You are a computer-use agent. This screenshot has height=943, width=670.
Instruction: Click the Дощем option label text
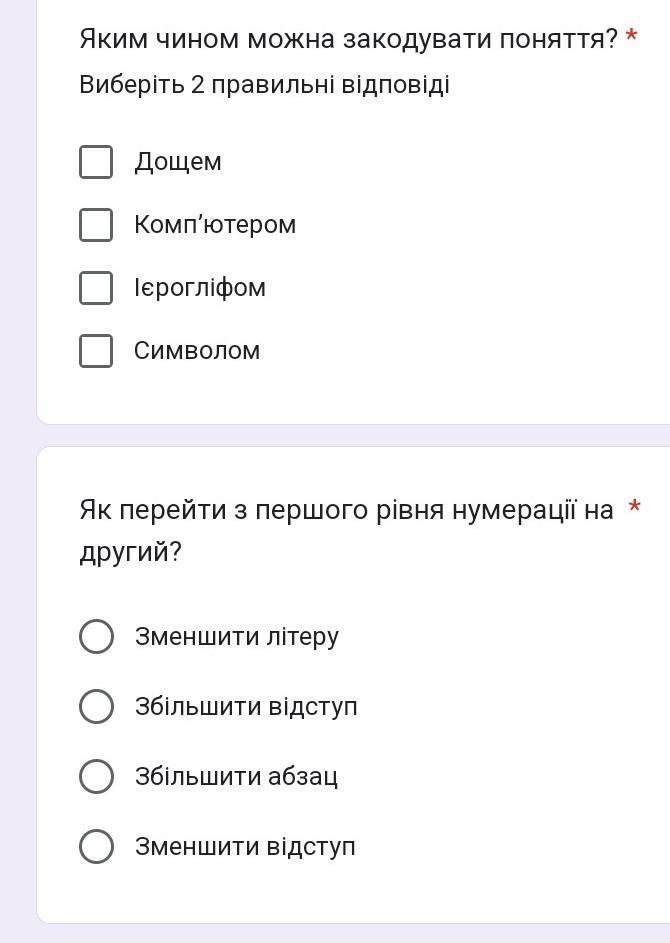pos(178,162)
